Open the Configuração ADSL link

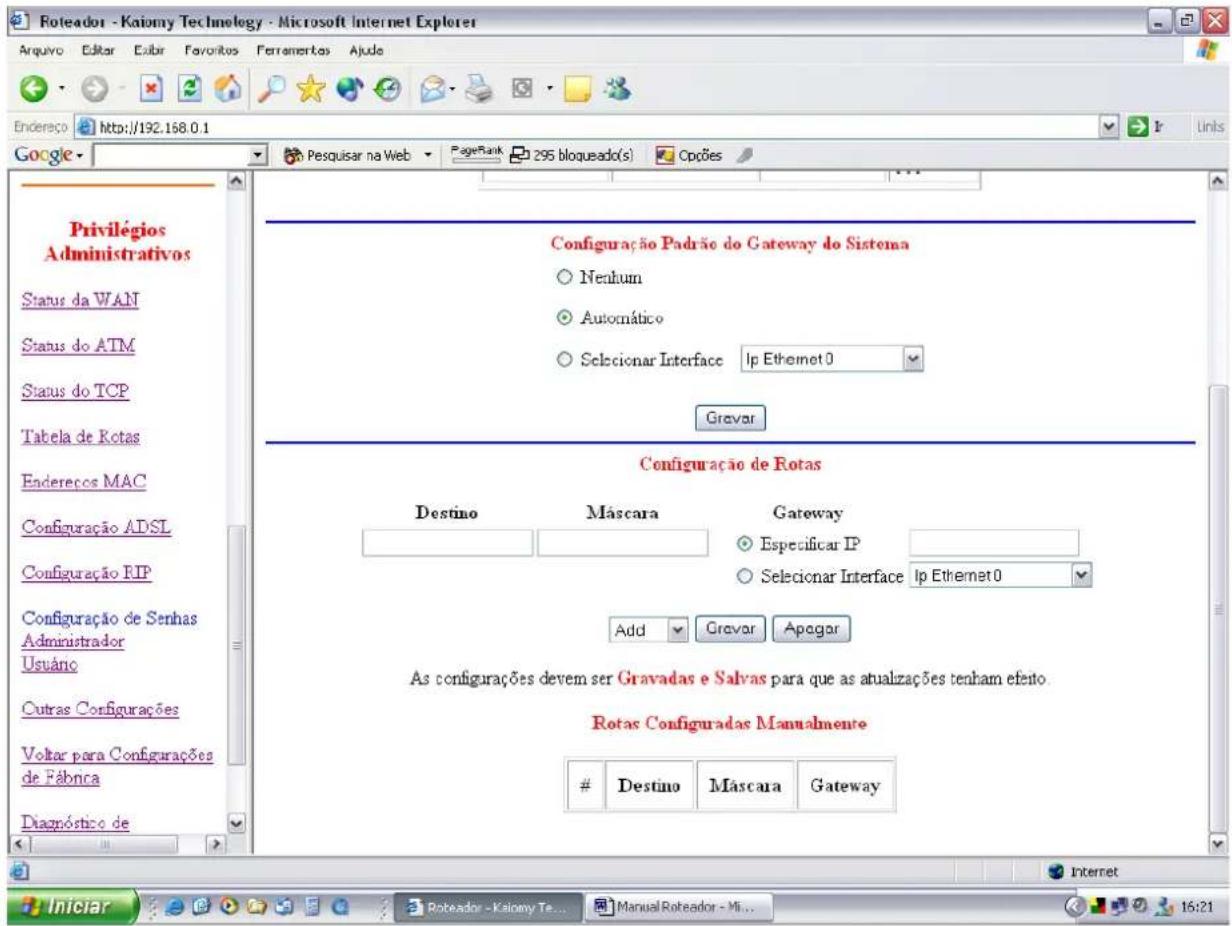pyautogui.click(x=98, y=529)
